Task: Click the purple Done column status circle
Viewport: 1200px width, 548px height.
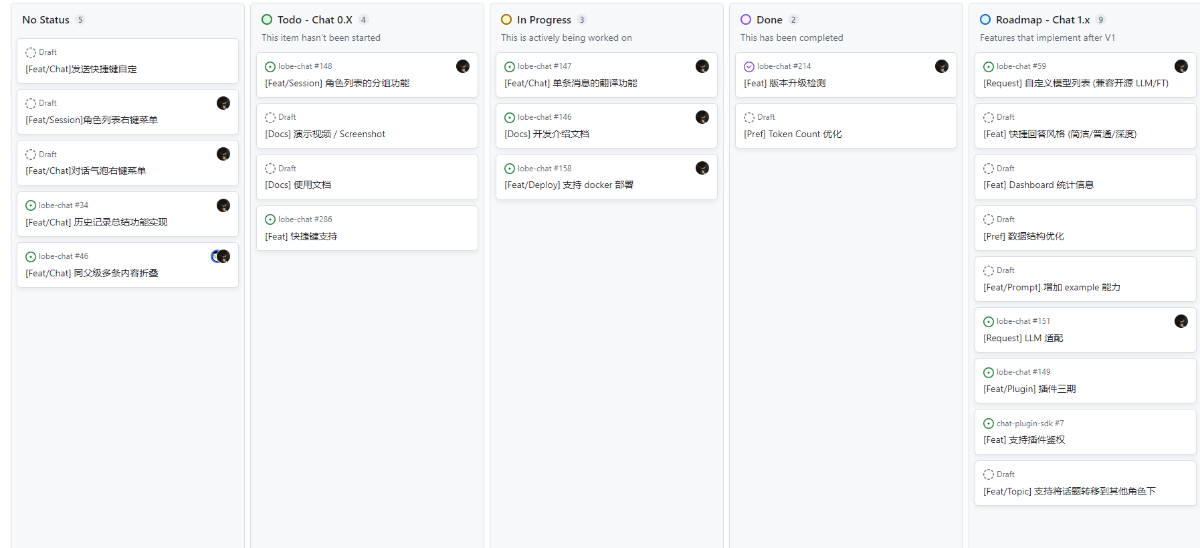Action: click(x=746, y=20)
